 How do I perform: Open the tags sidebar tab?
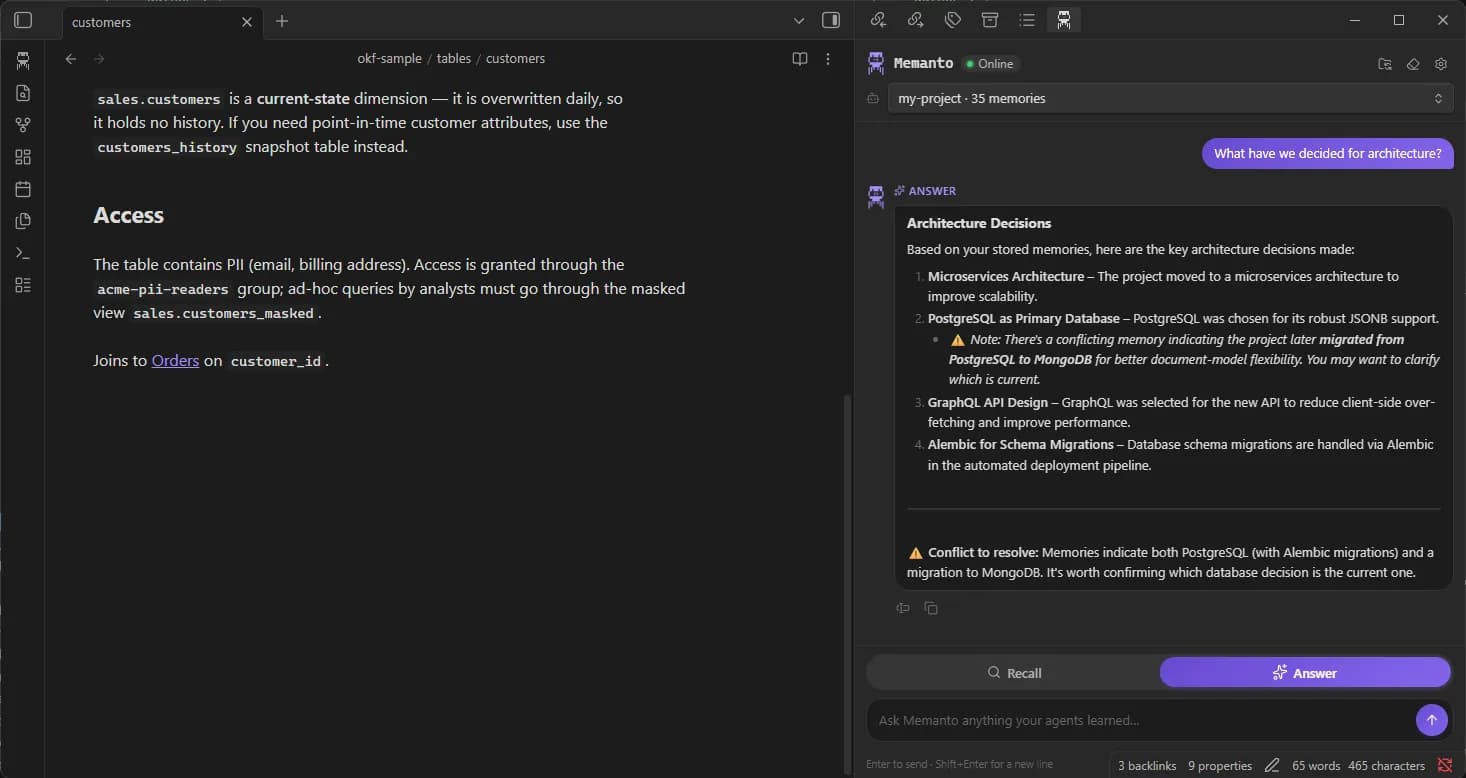(x=953, y=20)
